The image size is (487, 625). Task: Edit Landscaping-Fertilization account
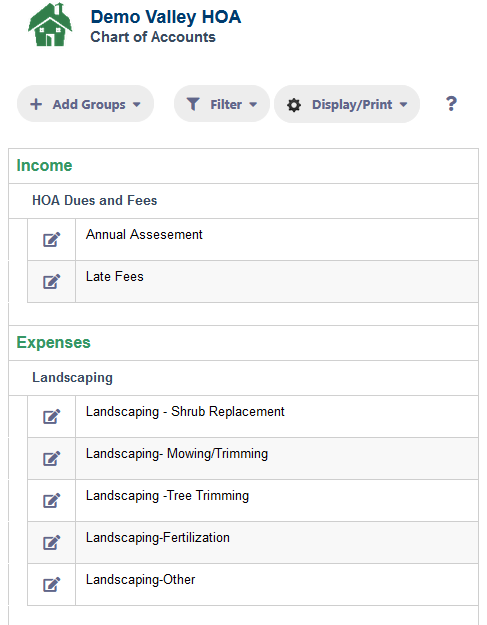pyautogui.click(x=51, y=542)
